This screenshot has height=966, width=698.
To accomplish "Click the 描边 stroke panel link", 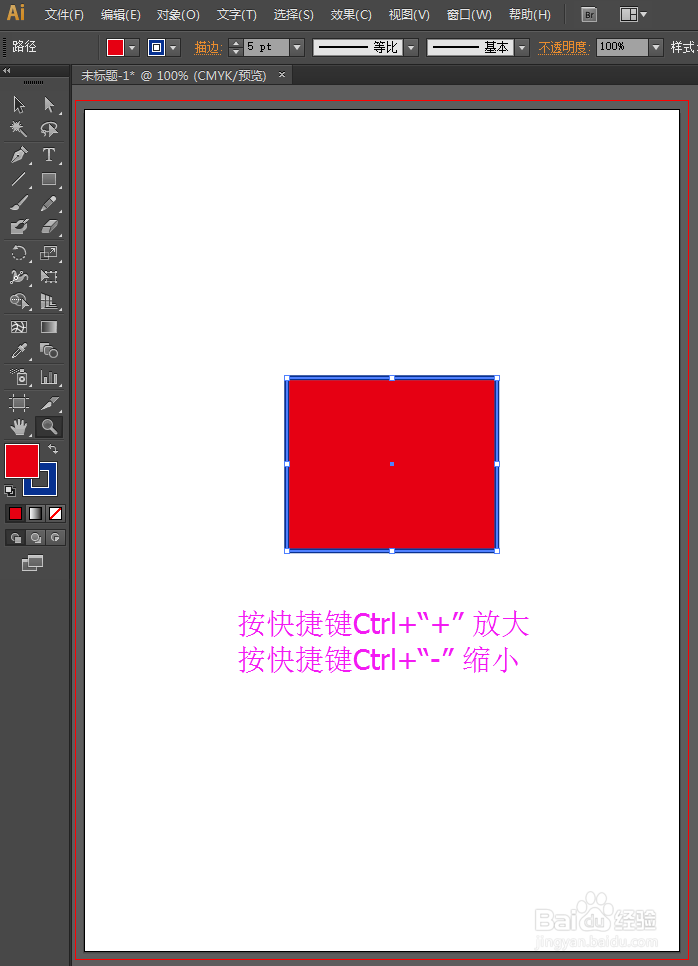I will click(x=208, y=47).
